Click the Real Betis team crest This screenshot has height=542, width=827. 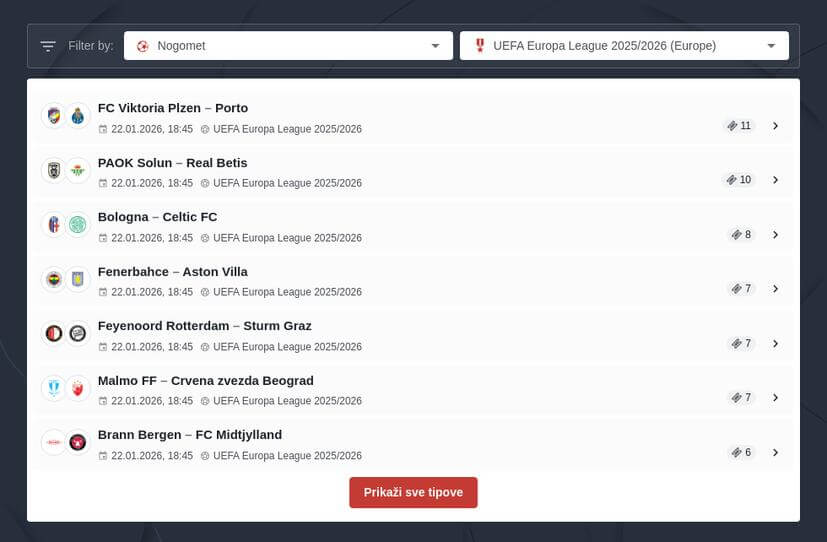click(78, 171)
